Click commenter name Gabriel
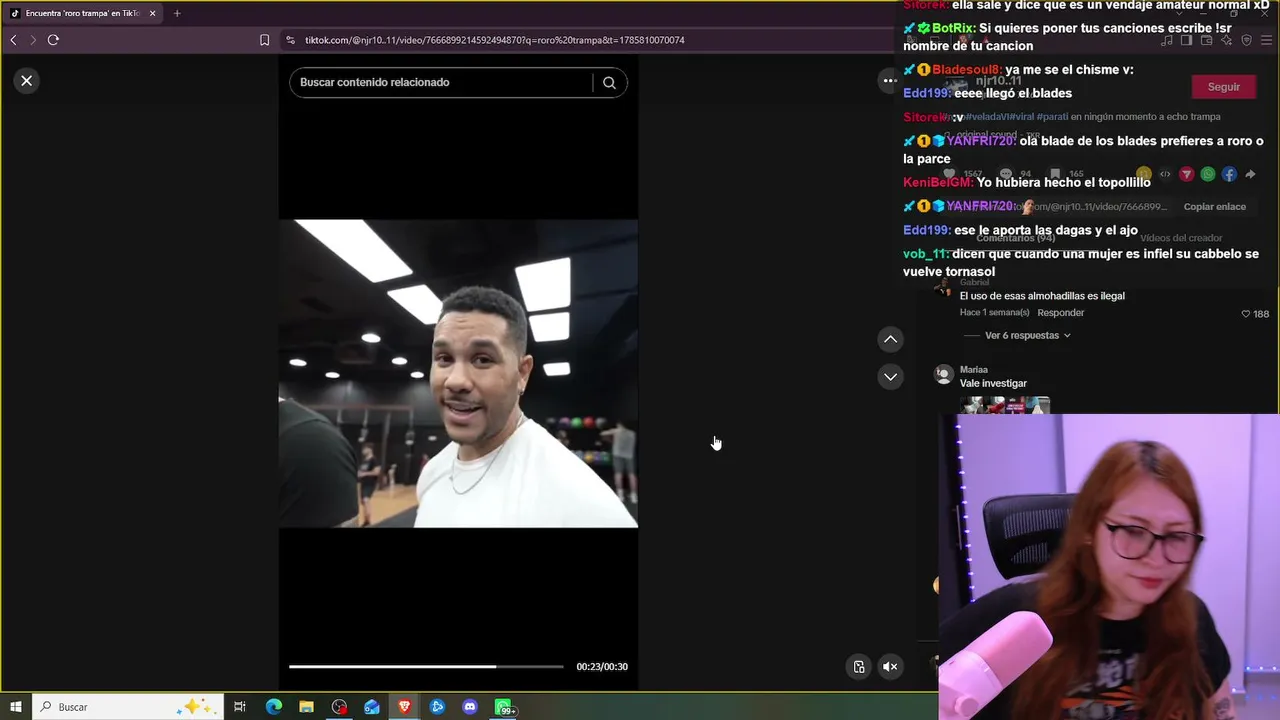 click(974, 283)
